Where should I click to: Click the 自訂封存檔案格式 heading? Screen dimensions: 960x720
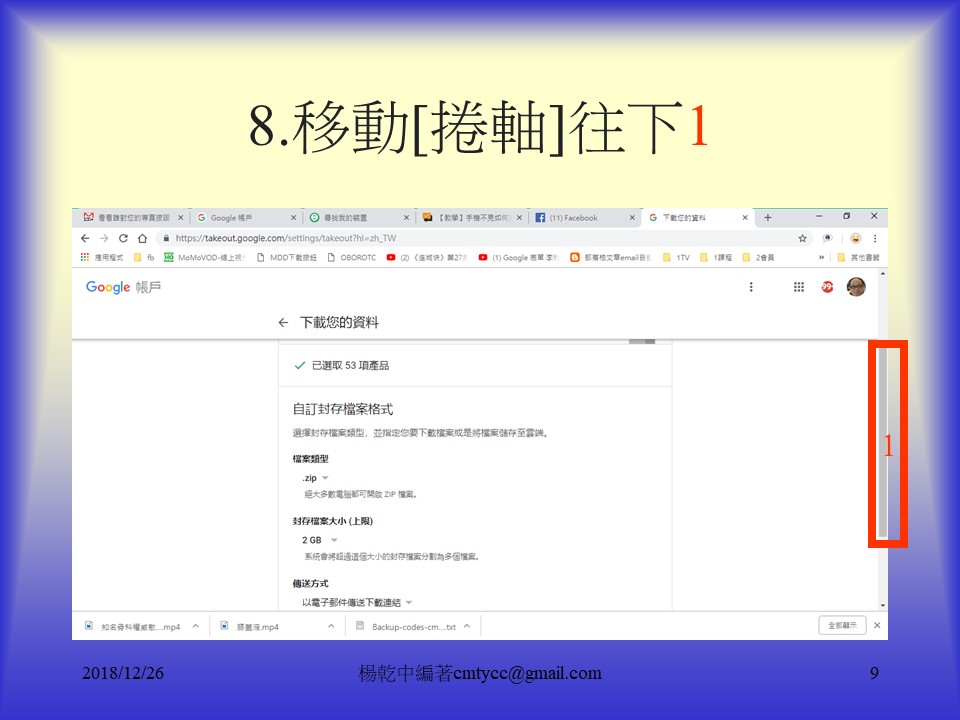tap(343, 409)
